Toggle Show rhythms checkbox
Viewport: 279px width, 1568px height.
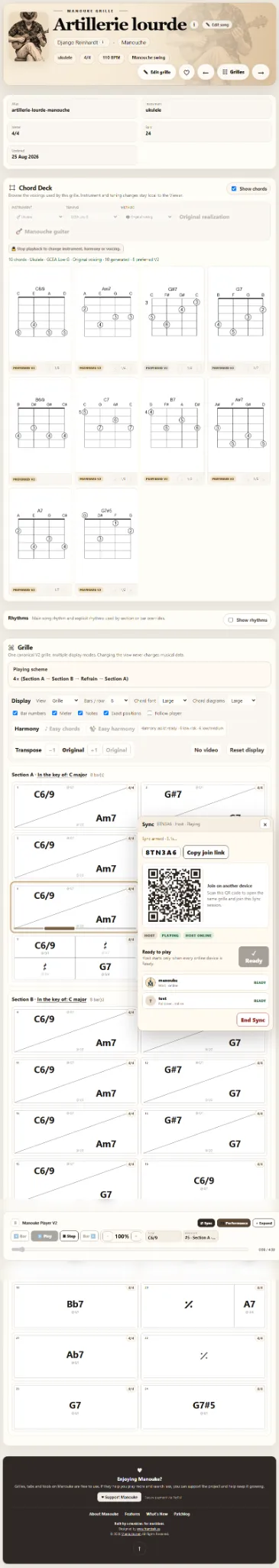(231, 620)
